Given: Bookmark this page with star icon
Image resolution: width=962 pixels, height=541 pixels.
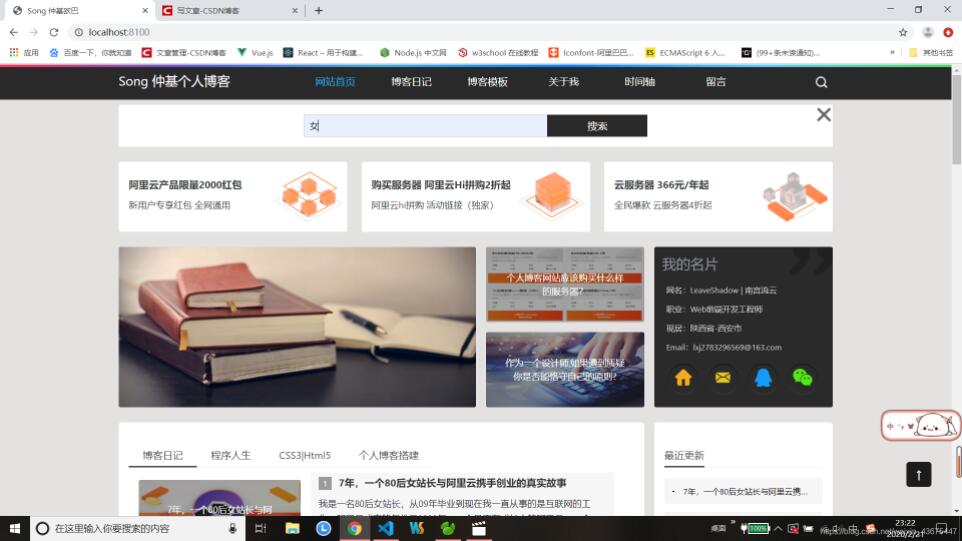Looking at the screenshot, I should 902,32.
